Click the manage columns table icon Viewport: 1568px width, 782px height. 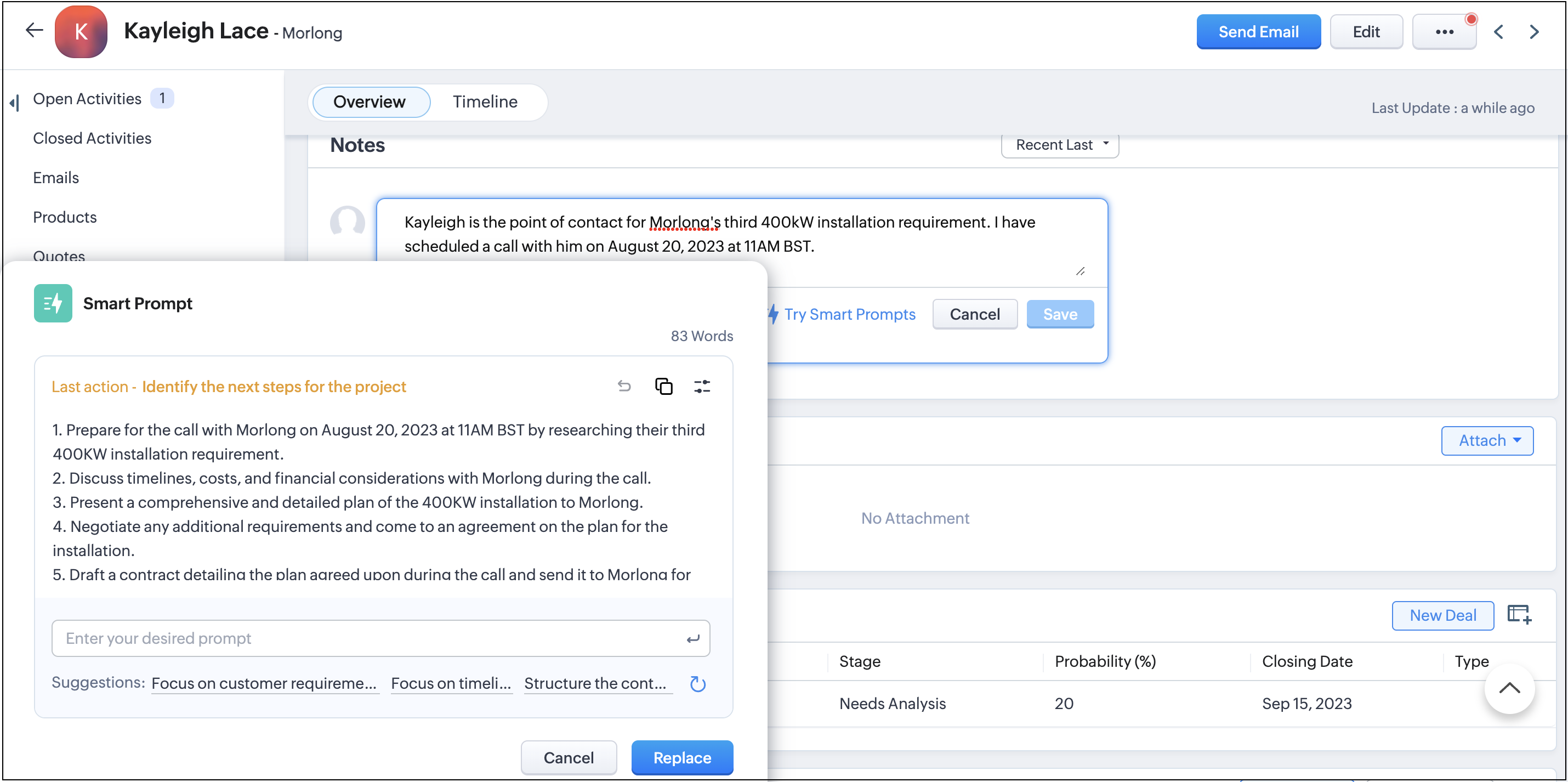(x=1519, y=615)
